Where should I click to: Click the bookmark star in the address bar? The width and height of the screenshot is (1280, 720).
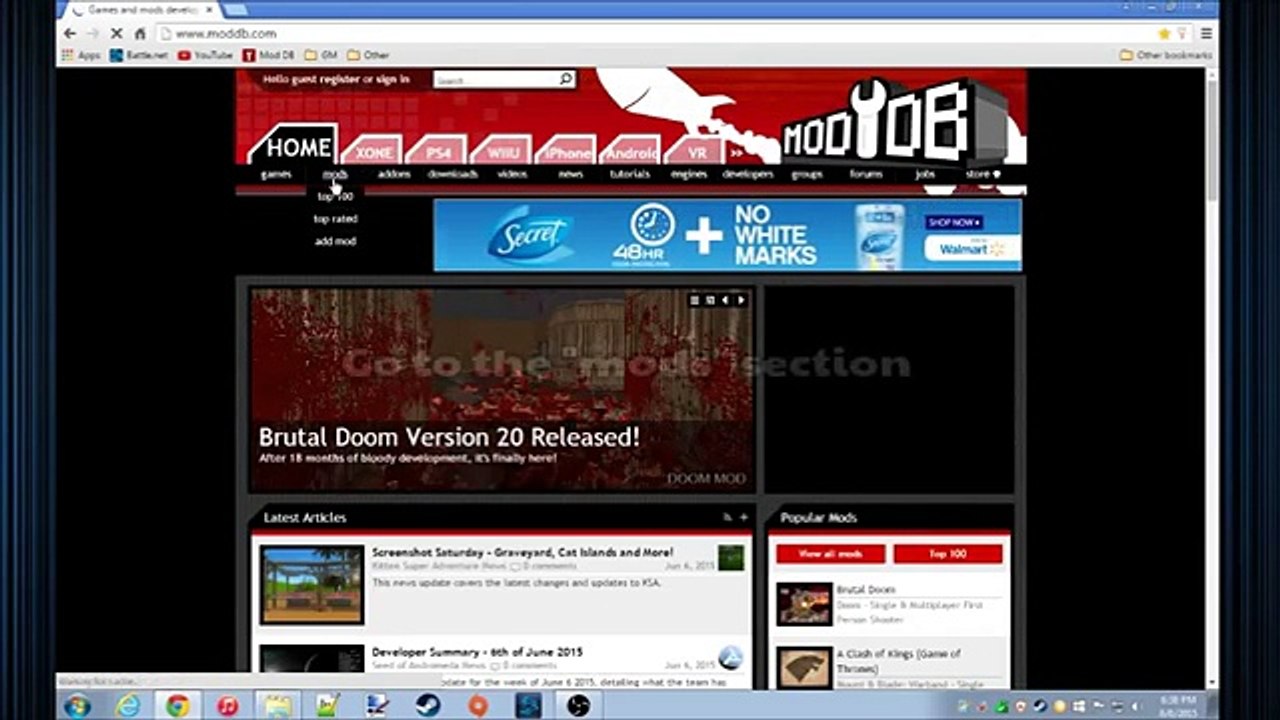tap(1164, 33)
